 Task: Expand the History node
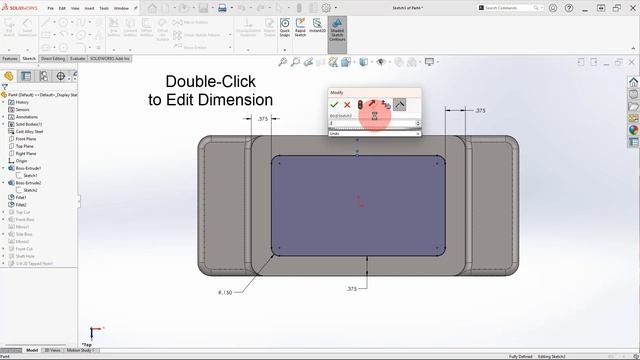[x=4, y=102]
